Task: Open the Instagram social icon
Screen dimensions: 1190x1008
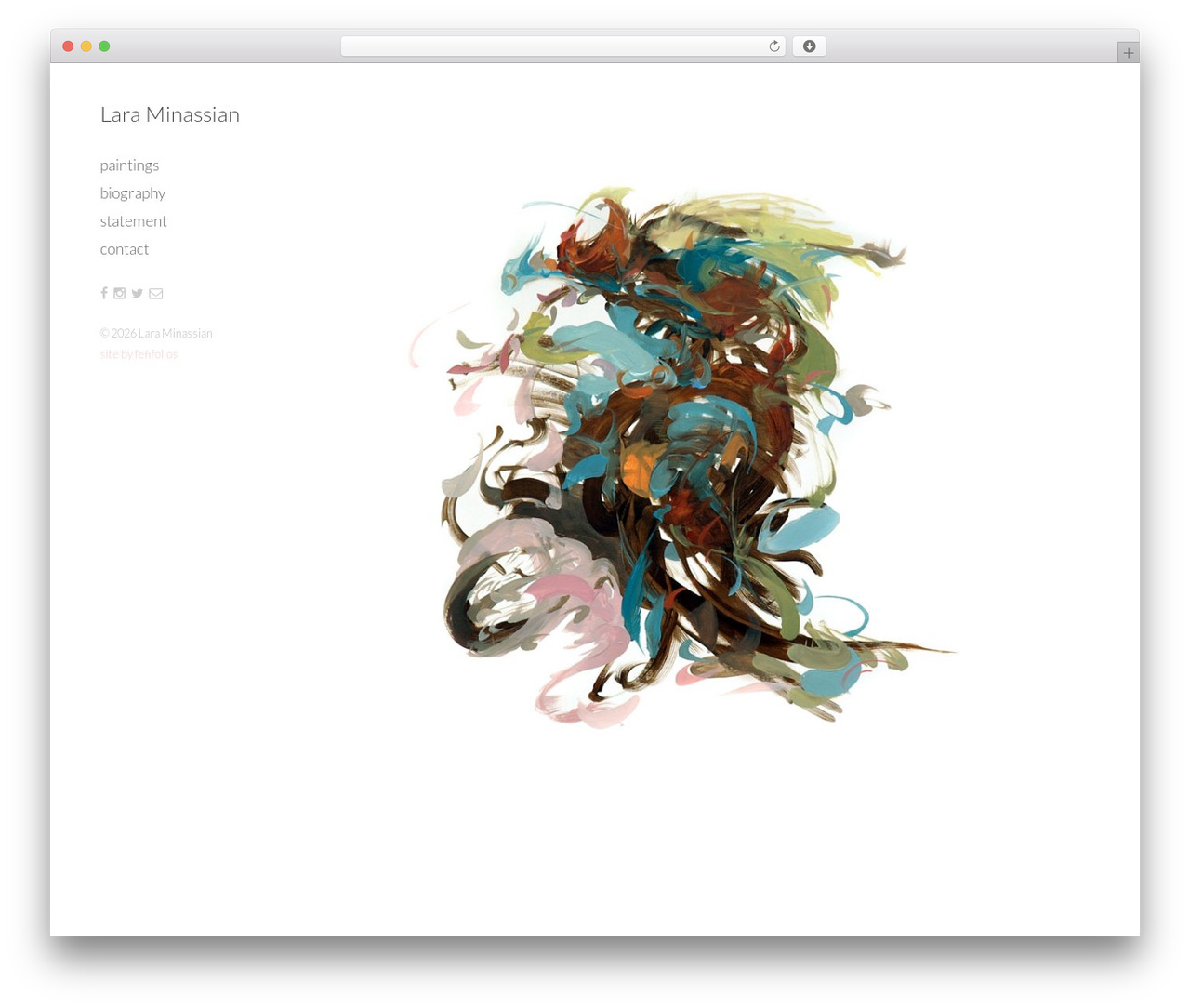Action: coord(119,294)
